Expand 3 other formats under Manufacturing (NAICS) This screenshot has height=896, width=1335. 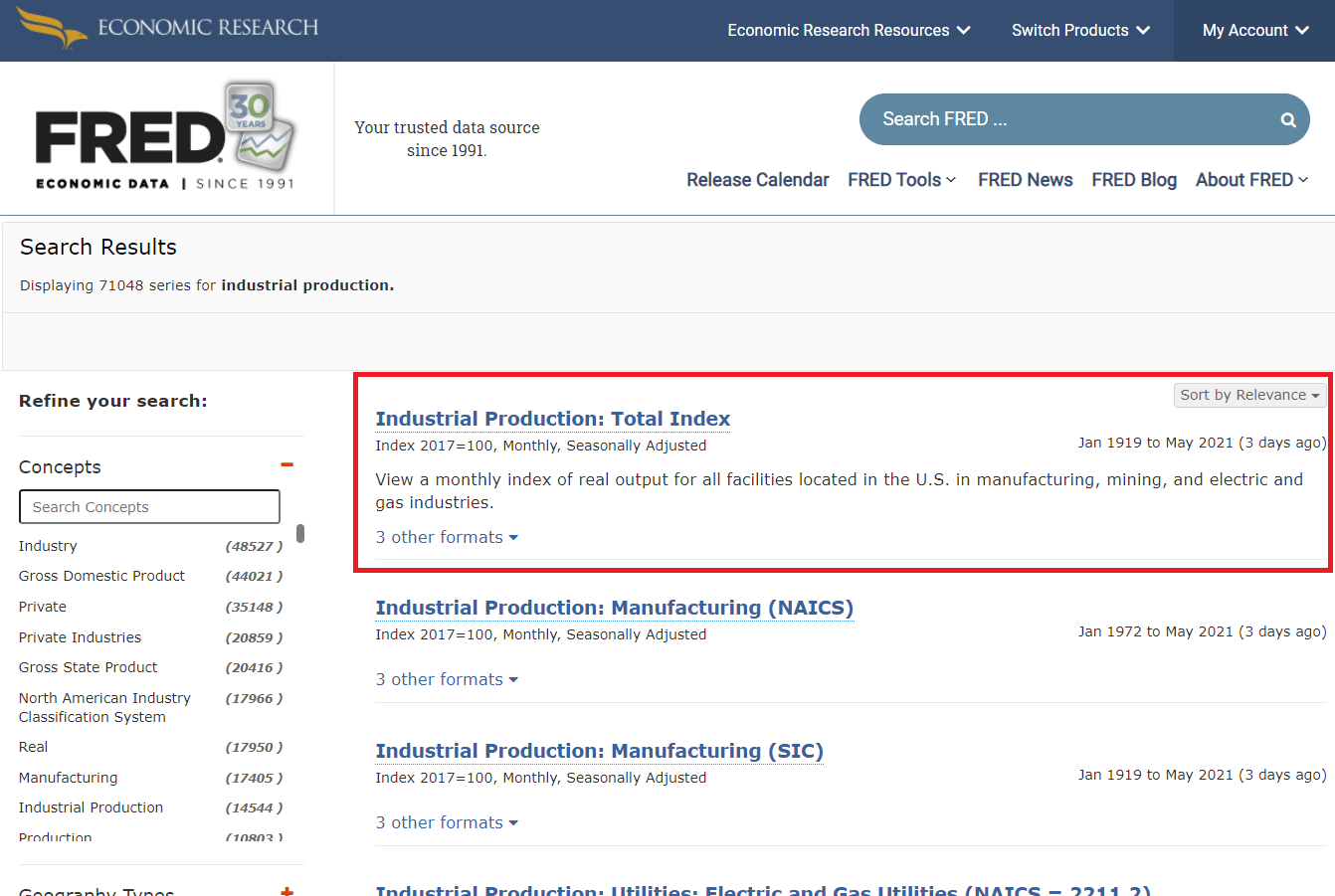(447, 679)
